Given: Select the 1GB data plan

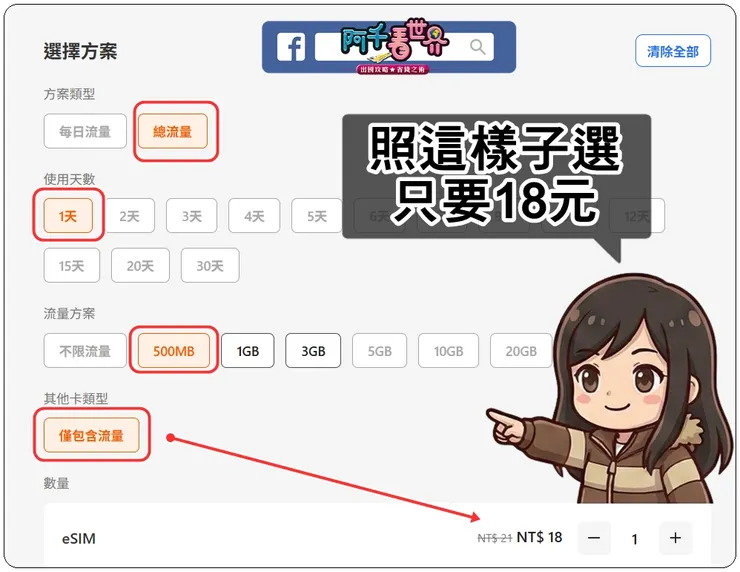Looking at the screenshot, I should 248,351.
